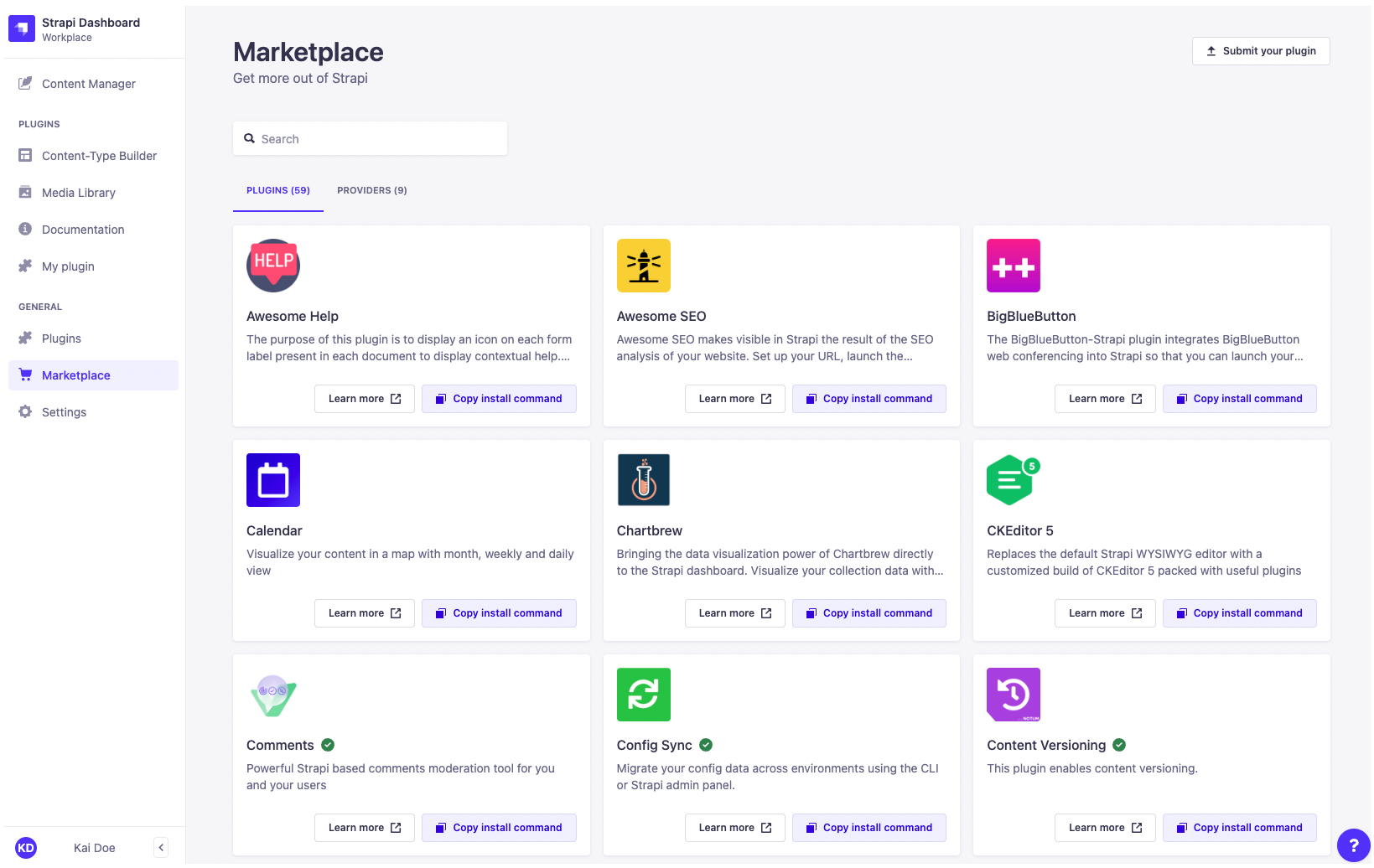Learn more about Chartbrew

click(x=734, y=612)
